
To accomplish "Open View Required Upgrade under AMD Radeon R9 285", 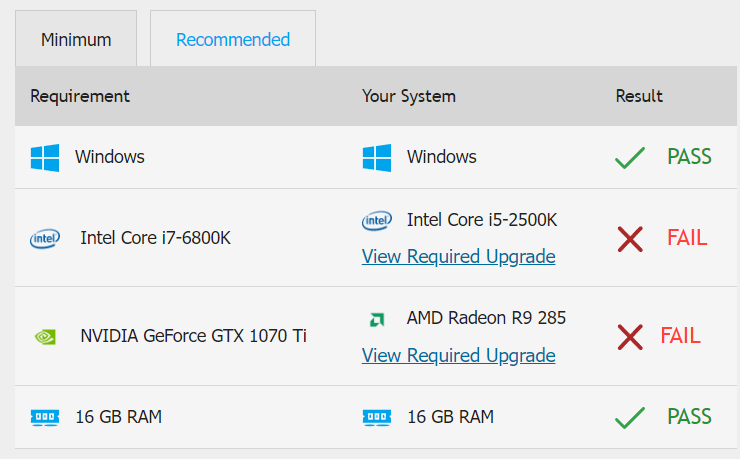I will pos(458,355).
